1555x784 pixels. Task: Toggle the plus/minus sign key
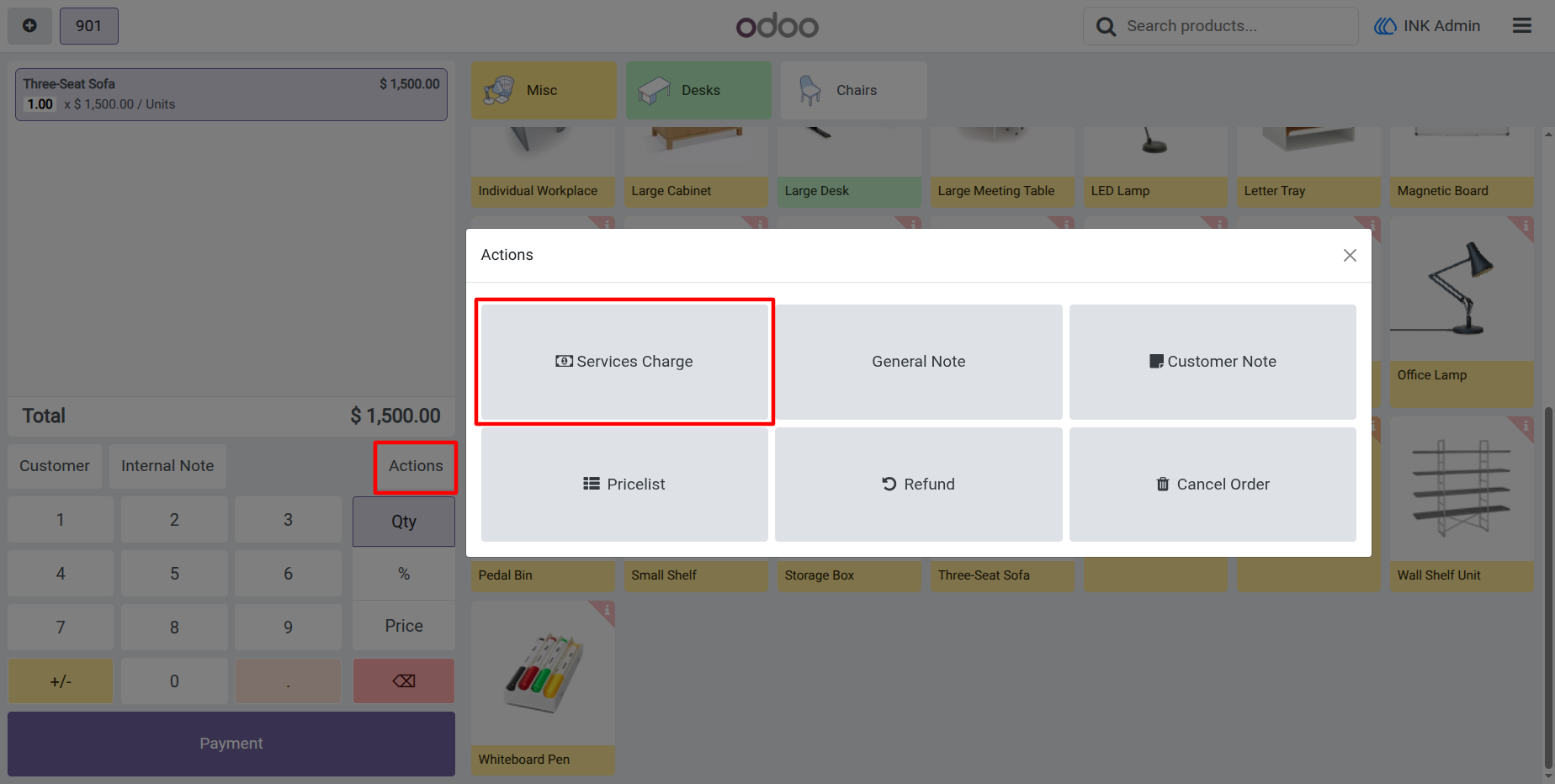61,681
